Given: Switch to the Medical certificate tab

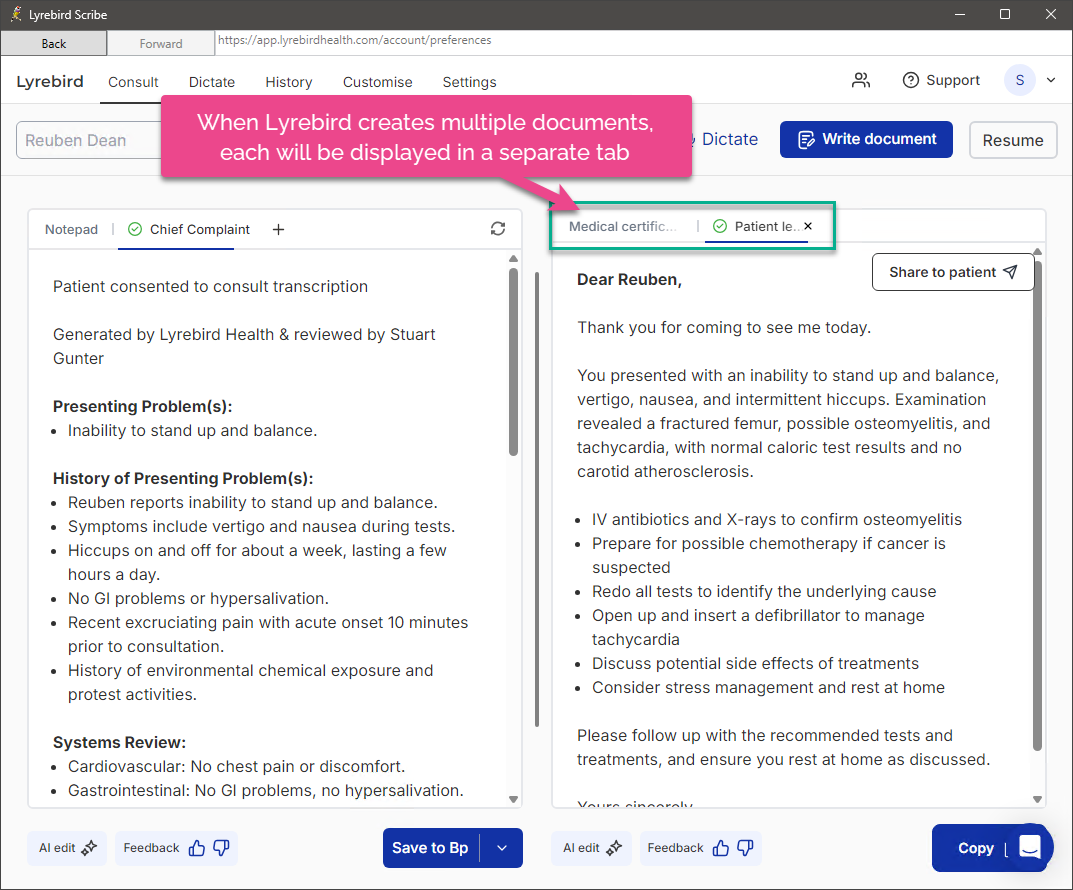Looking at the screenshot, I should tap(623, 226).
